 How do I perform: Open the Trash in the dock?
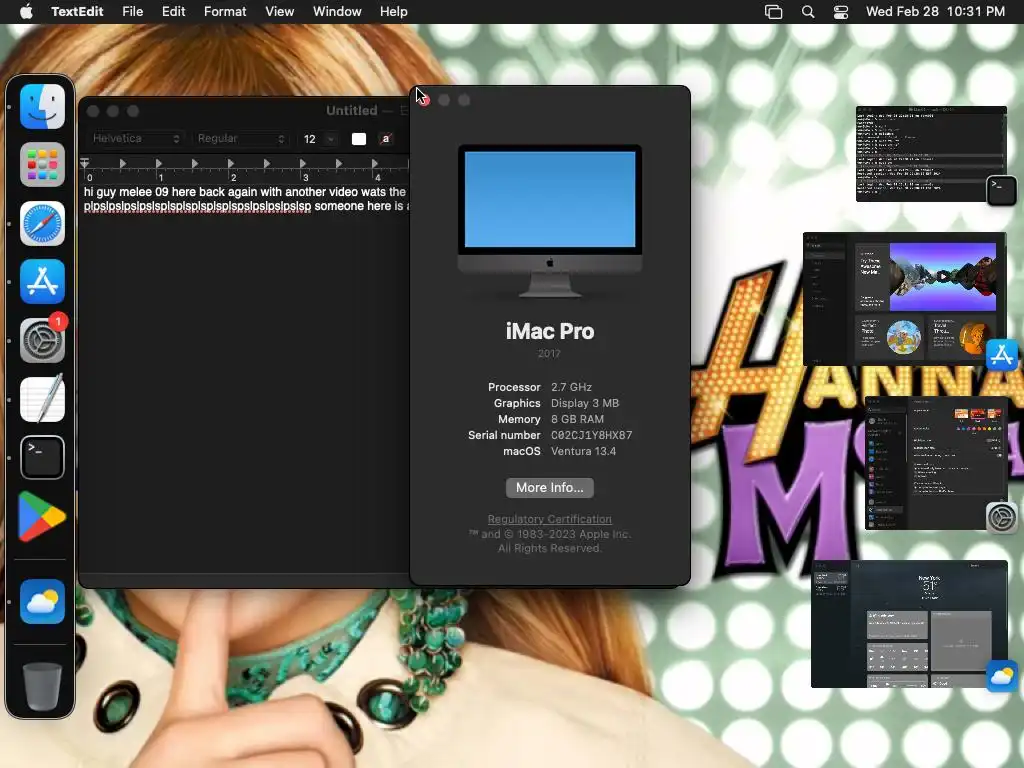[42, 686]
